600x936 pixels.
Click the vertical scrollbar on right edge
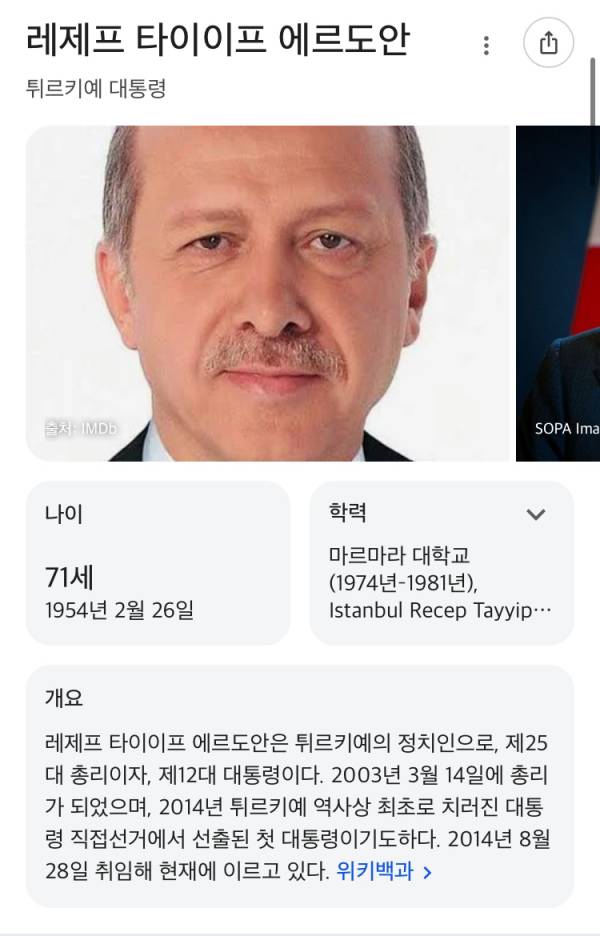[593, 93]
